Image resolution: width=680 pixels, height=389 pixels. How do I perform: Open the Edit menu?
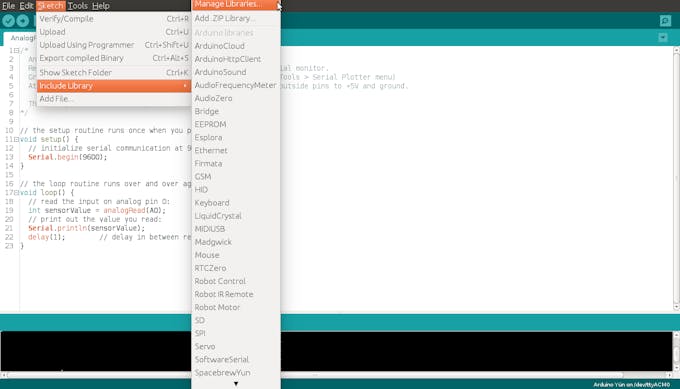click(x=26, y=6)
